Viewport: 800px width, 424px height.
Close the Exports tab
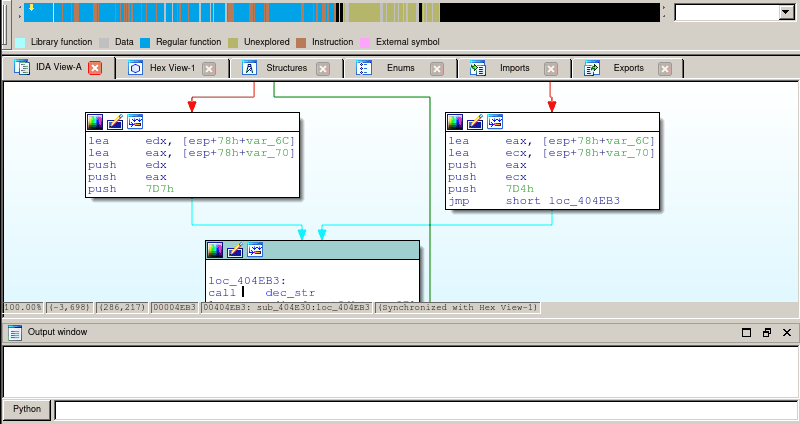(665, 69)
